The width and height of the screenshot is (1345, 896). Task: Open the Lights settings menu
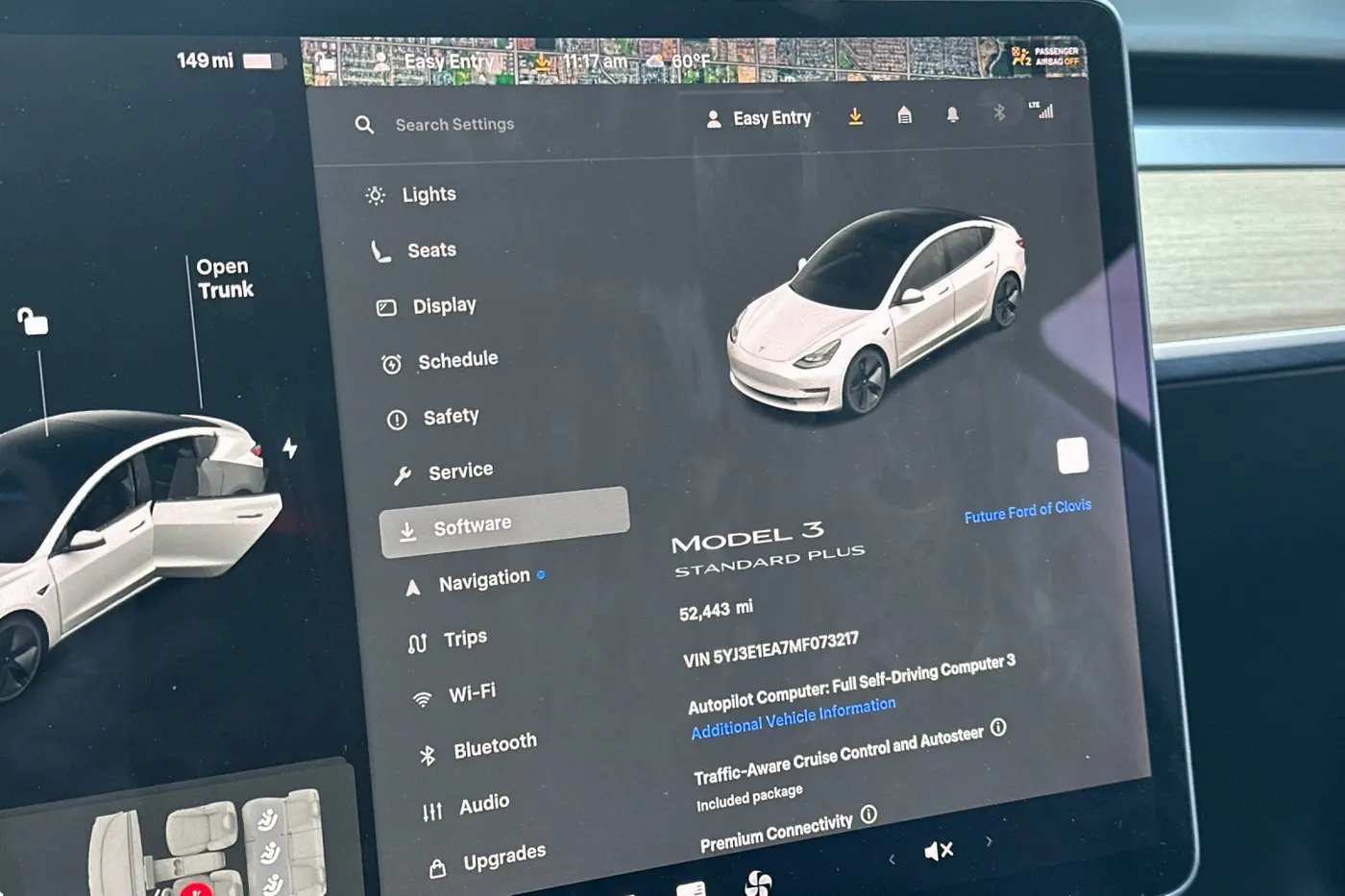(411, 195)
